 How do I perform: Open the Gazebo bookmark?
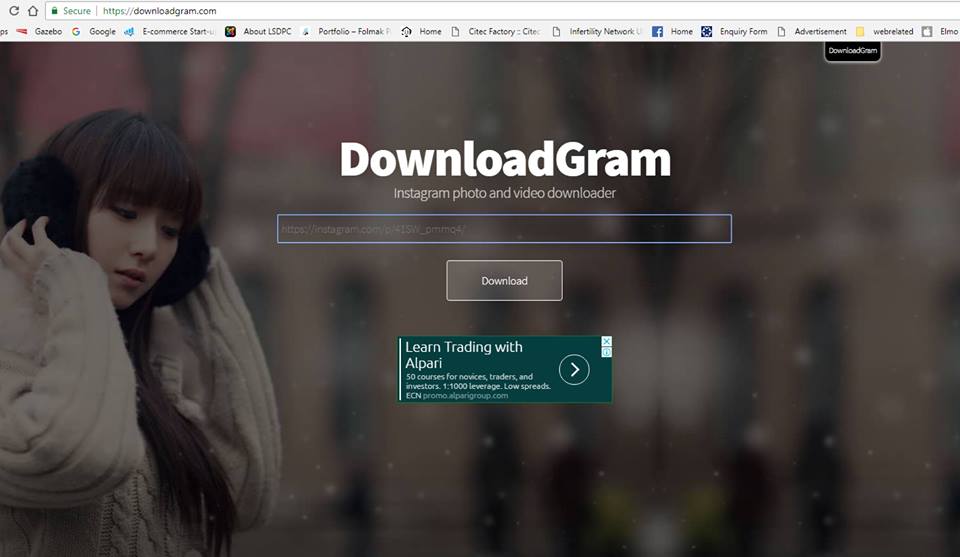[40, 32]
